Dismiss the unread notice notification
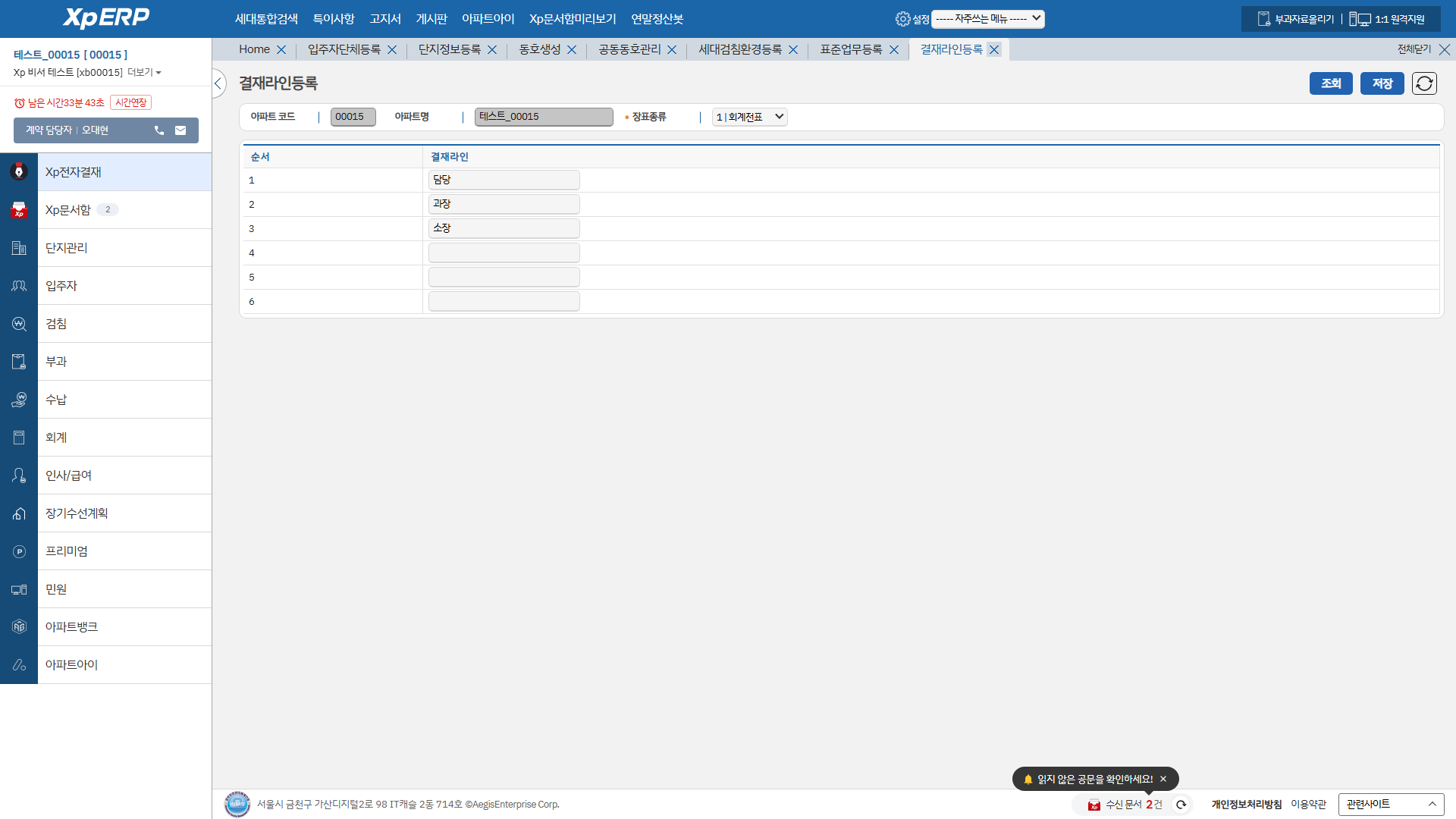The width and height of the screenshot is (1456, 819). click(x=1163, y=779)
